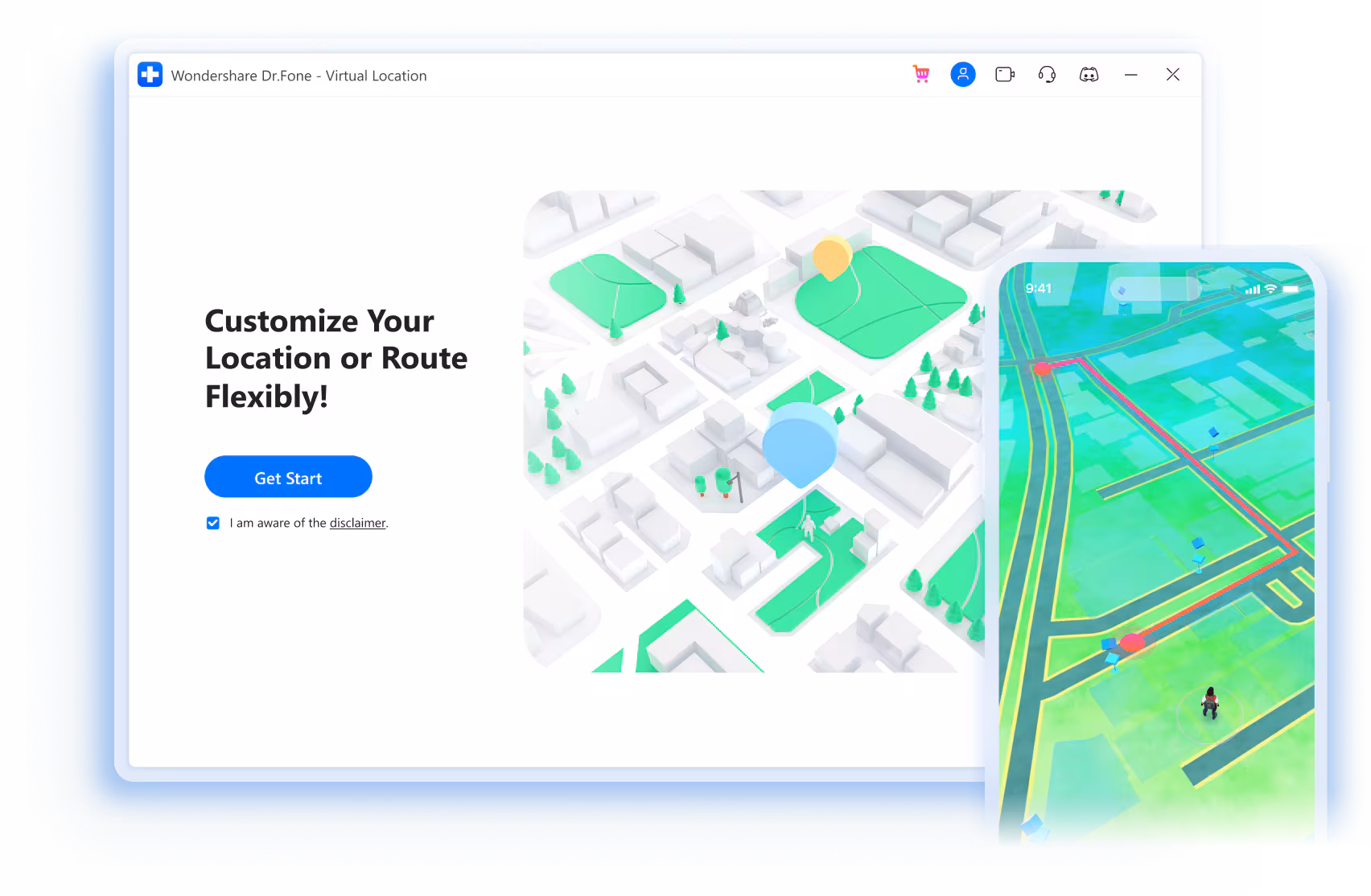This screenshot has height=896, width=1371.
Task: Click the signal strength indicator on the phone
Action: tap(1253, 290)
